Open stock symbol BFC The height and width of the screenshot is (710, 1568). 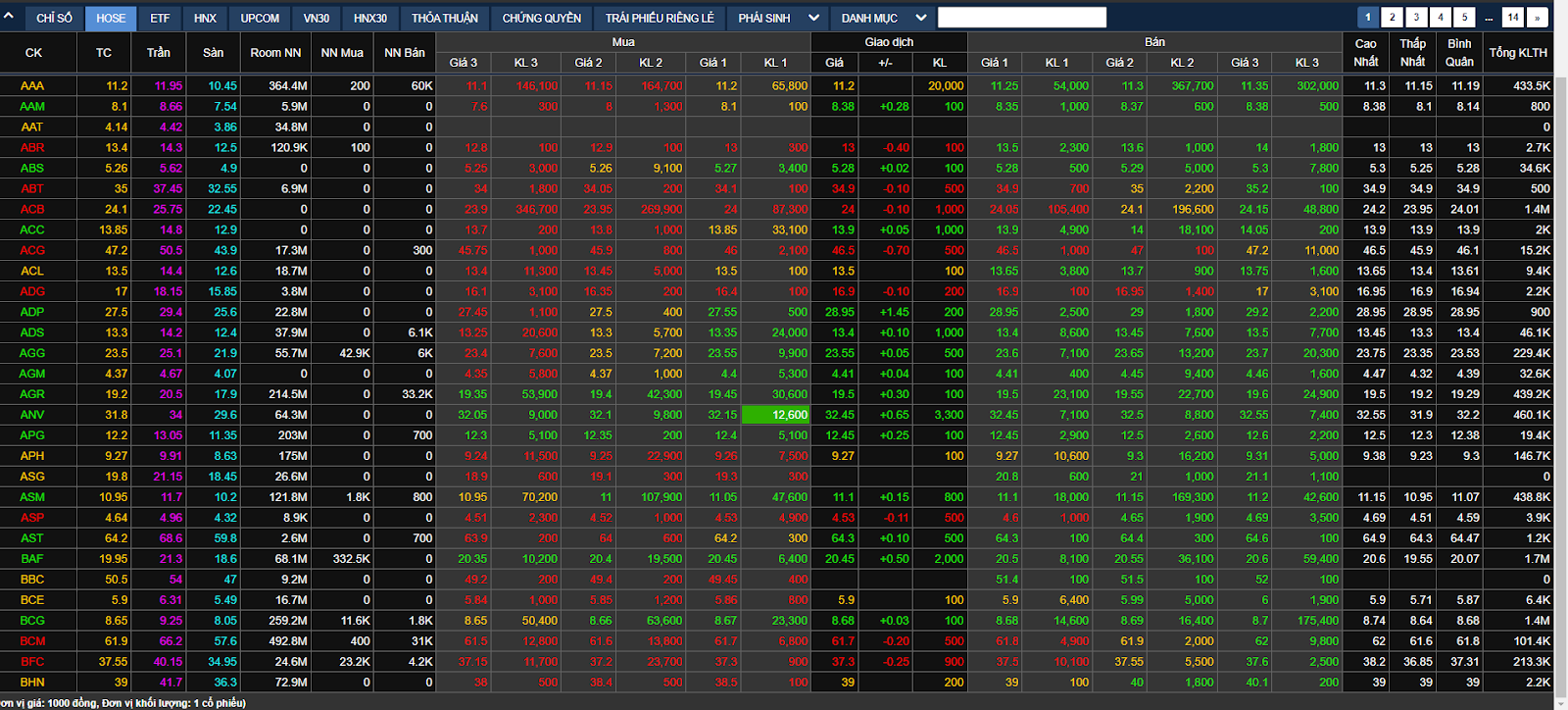(x=32, y=663)
